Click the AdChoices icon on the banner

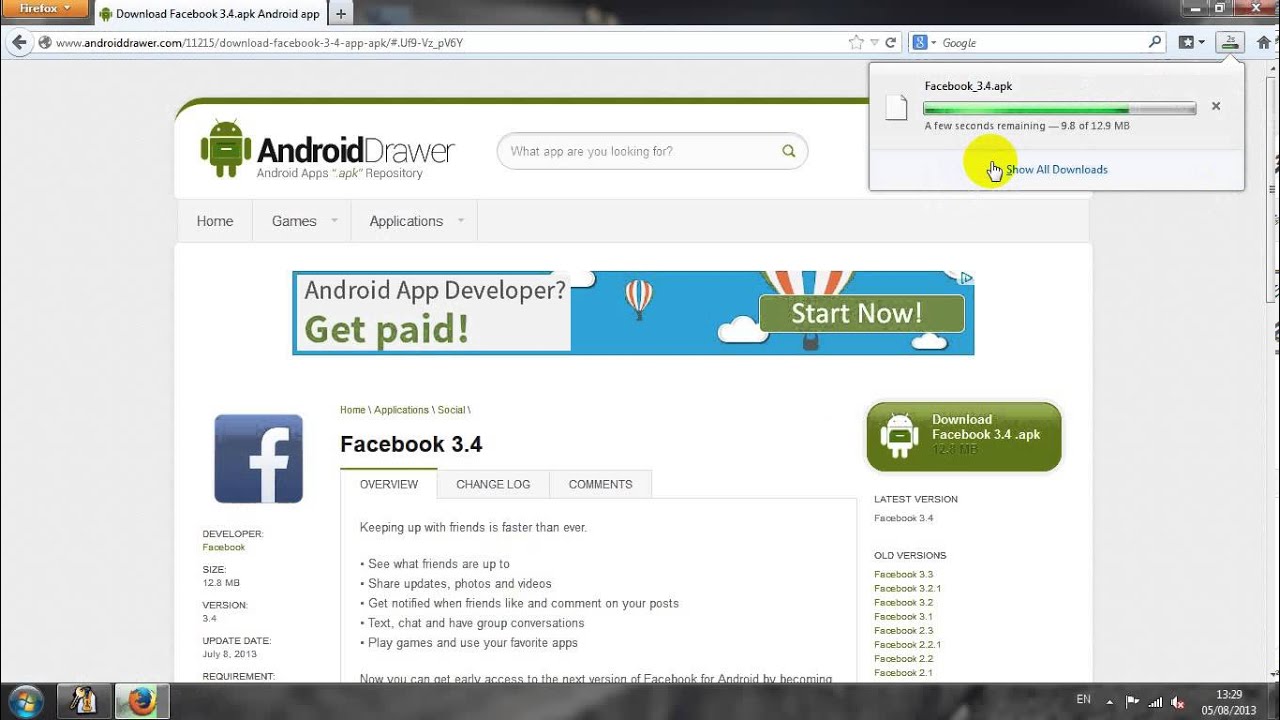(966, 278)
